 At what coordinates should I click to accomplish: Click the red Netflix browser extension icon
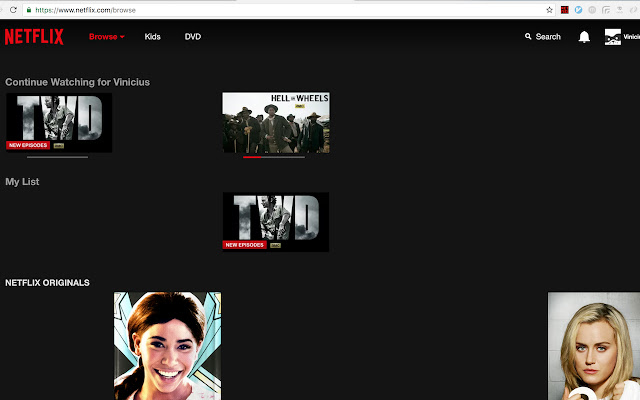564,10
